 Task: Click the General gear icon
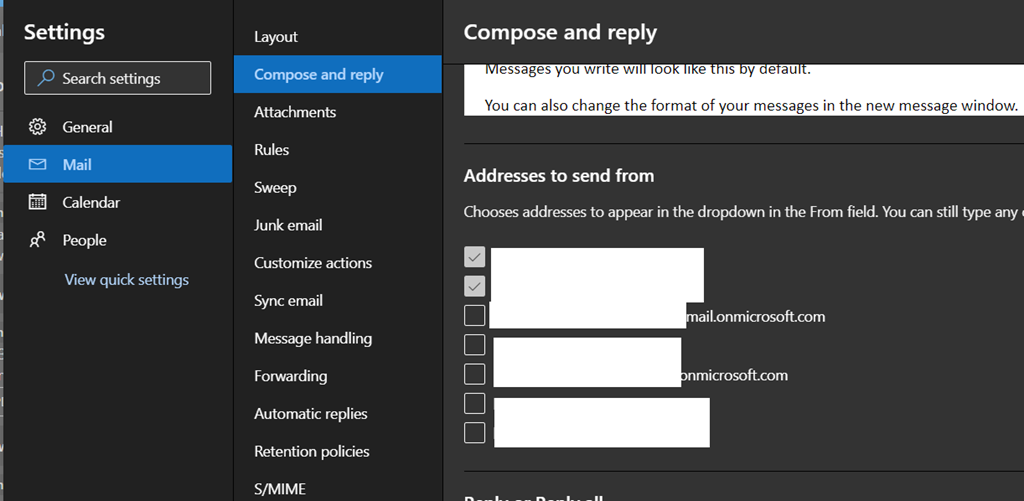click(38, 127)
